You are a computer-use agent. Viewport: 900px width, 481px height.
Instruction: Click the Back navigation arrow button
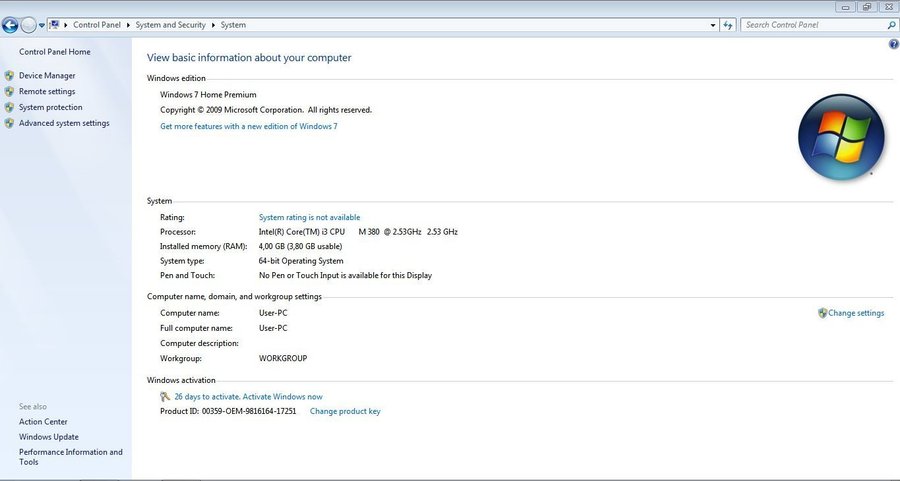click(x=10, y=25)
